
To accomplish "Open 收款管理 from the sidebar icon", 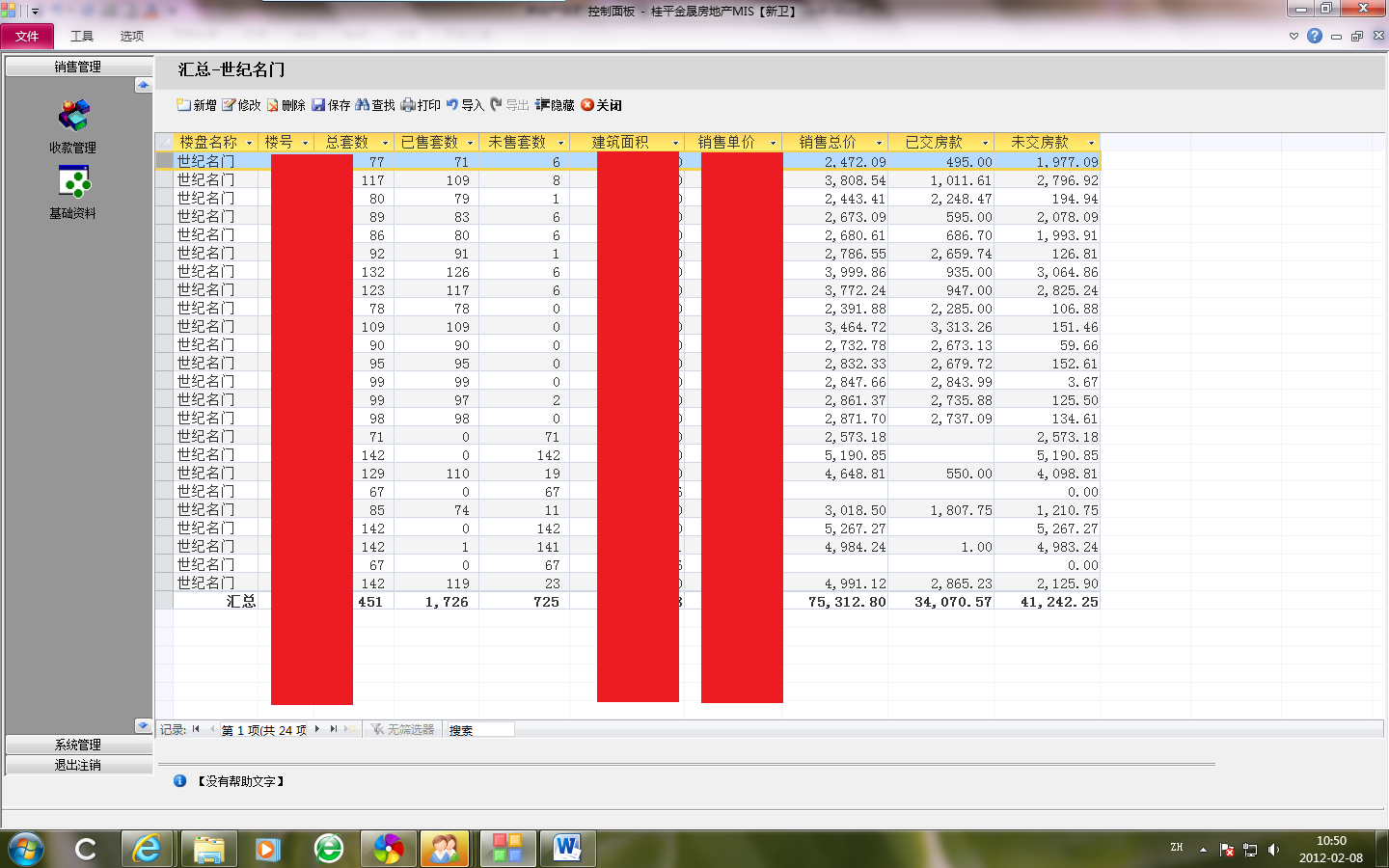I will tap(73, 115).
